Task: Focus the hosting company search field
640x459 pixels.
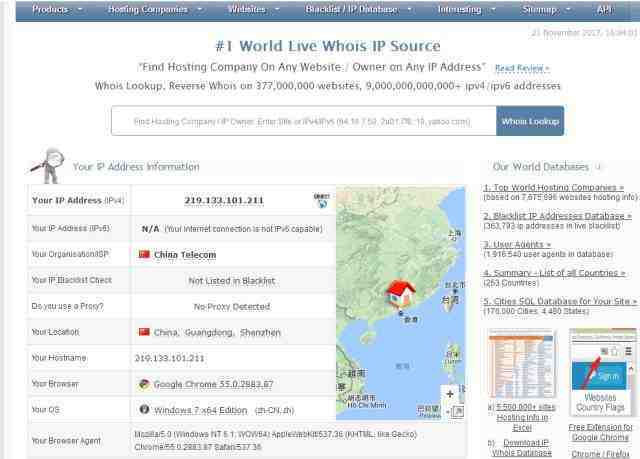Action: [304, 121]
